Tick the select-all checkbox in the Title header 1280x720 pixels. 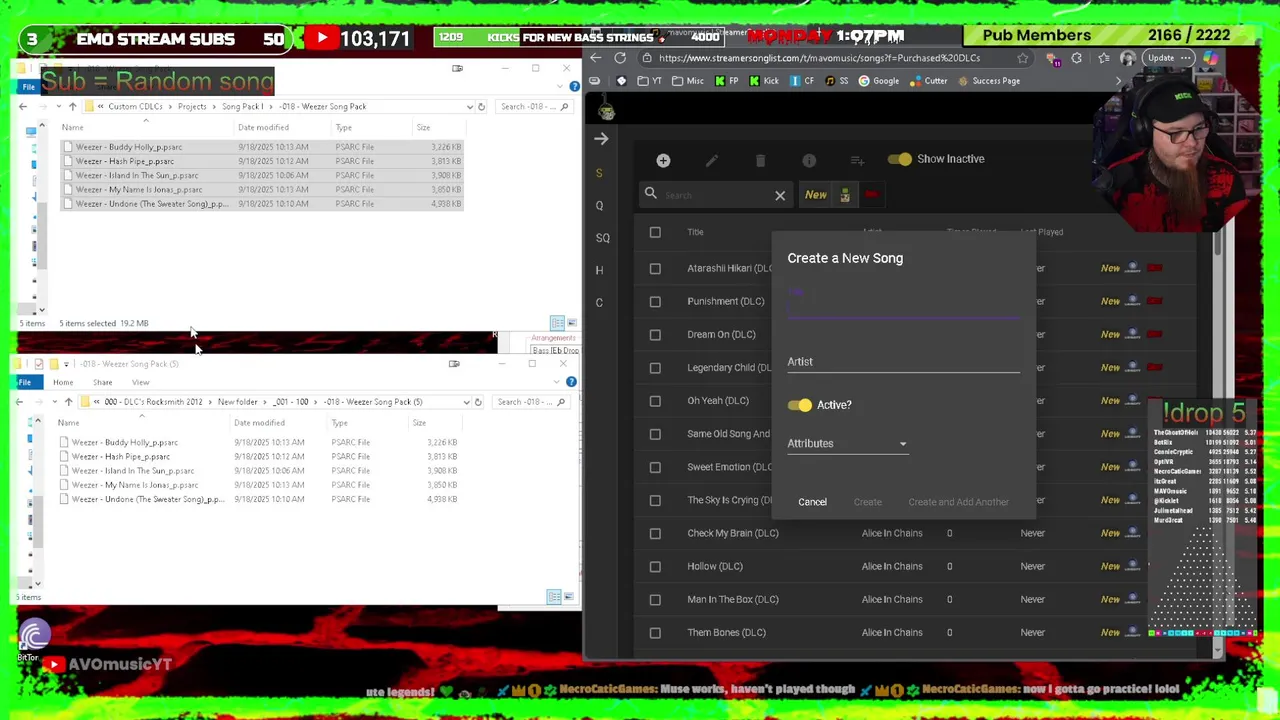tap(655, 232)
